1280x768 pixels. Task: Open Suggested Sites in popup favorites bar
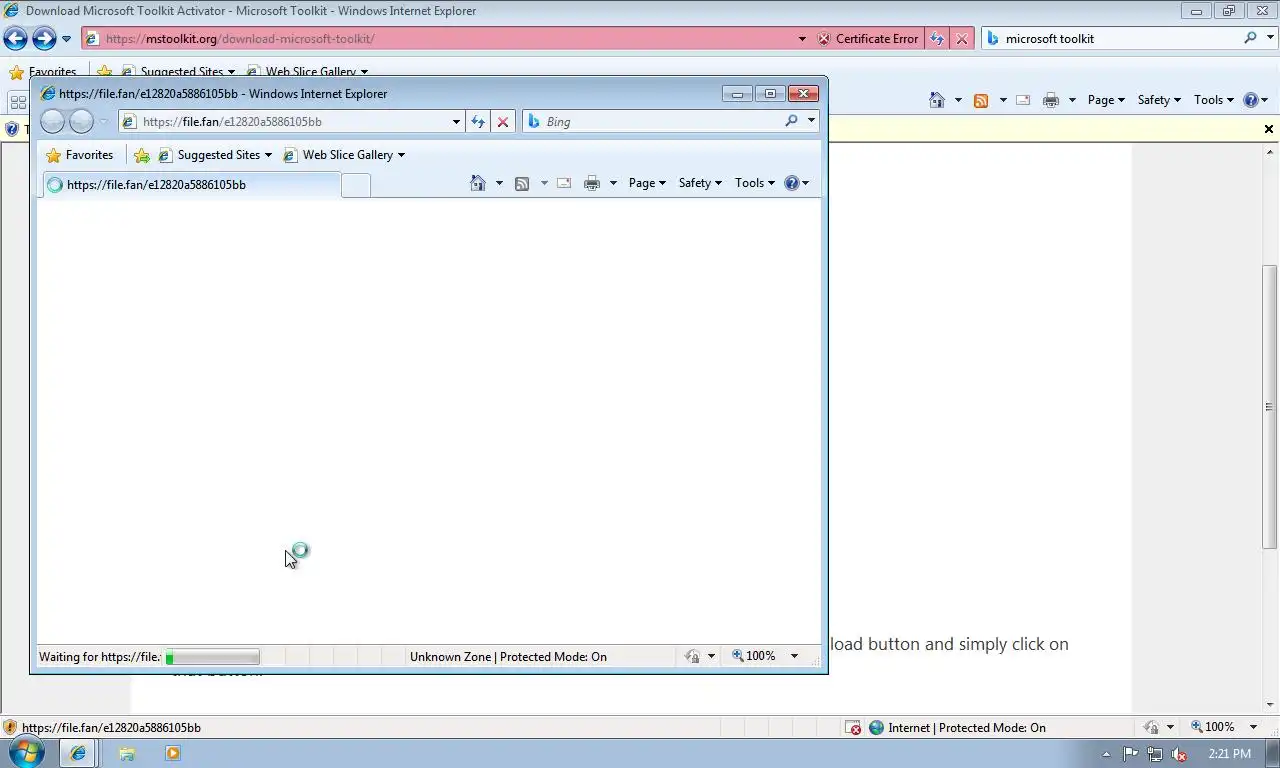215,155
